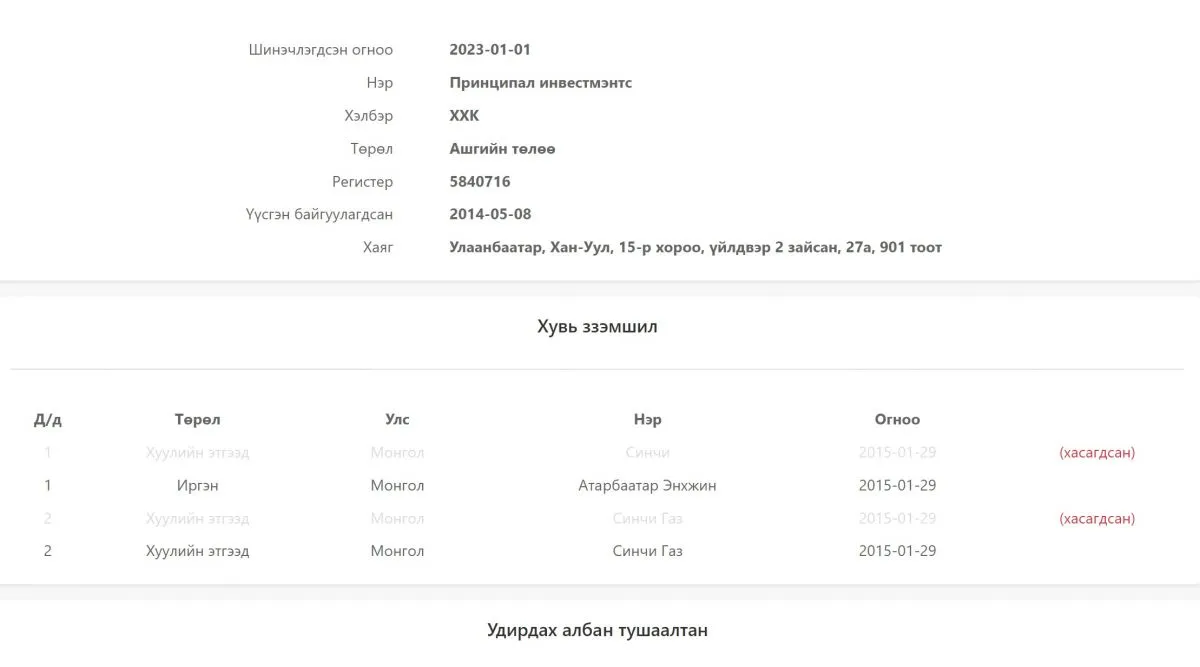Click "Монгол" in the "Атарбаатар Энхжин" row

coord(398,486)
